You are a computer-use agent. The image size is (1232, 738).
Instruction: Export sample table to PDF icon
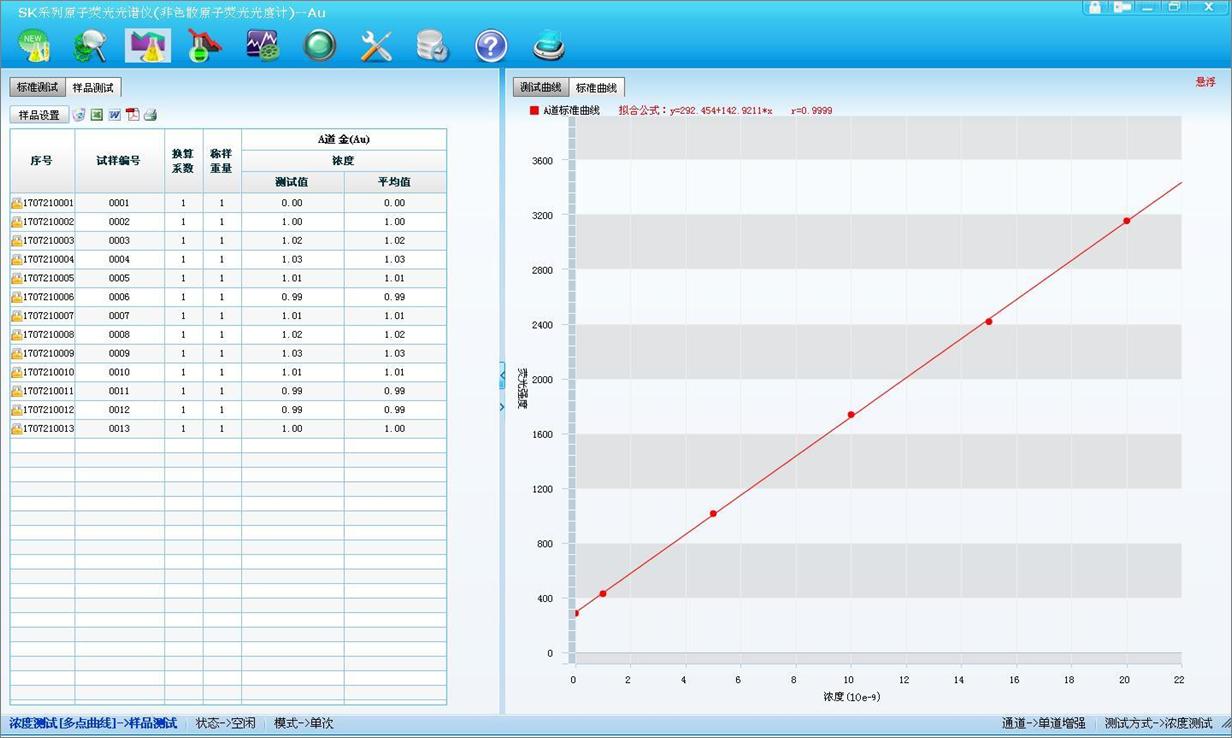tap(132, 115)
